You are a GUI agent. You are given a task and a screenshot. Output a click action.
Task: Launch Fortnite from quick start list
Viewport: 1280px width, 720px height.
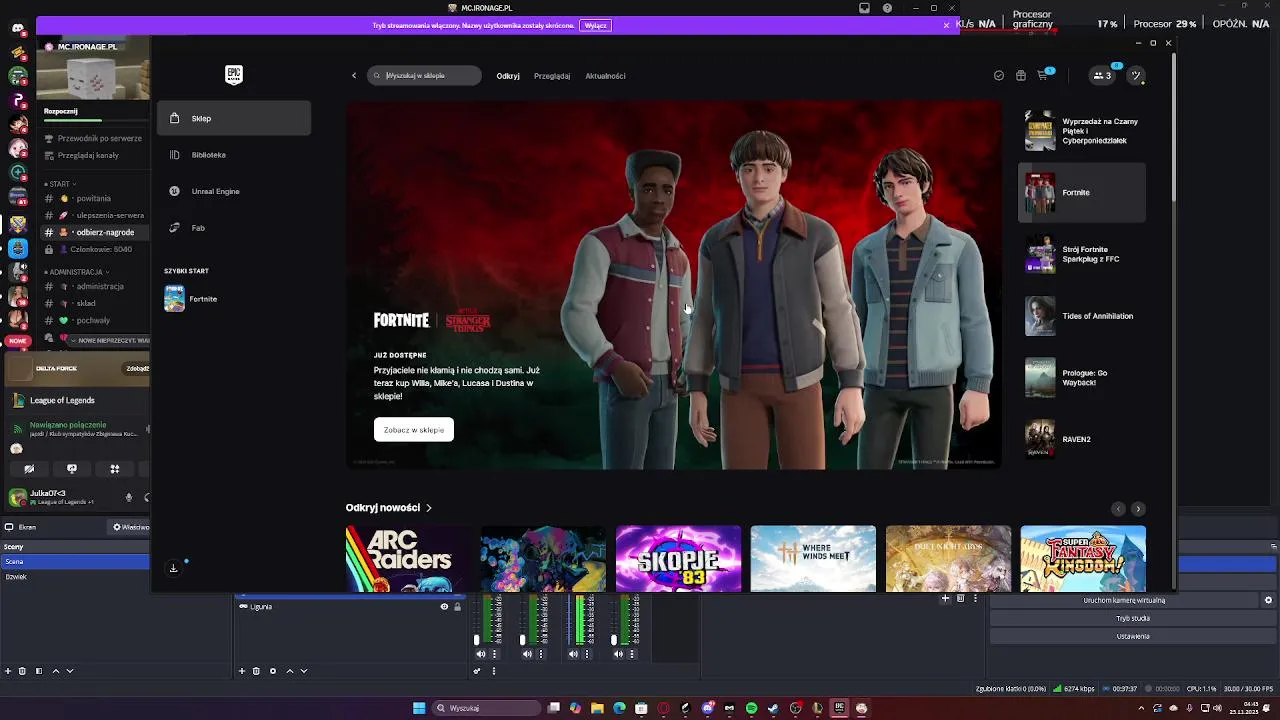[x=233, y=299]
